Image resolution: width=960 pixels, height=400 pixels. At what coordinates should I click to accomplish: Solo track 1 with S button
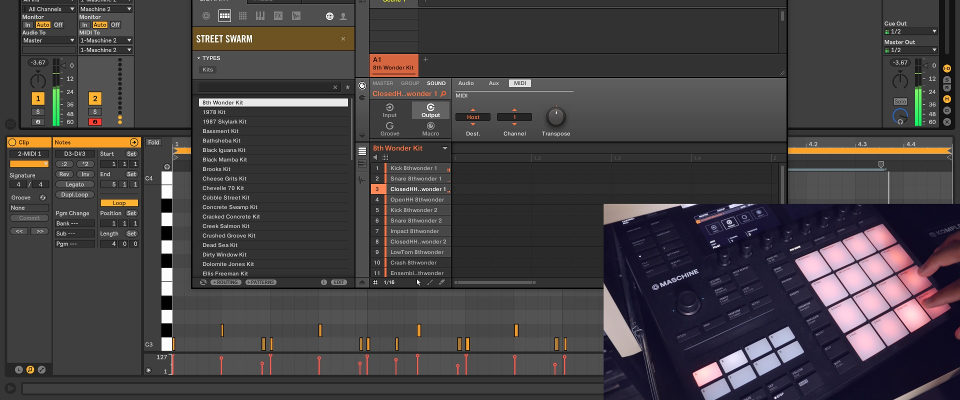(38, 111)
